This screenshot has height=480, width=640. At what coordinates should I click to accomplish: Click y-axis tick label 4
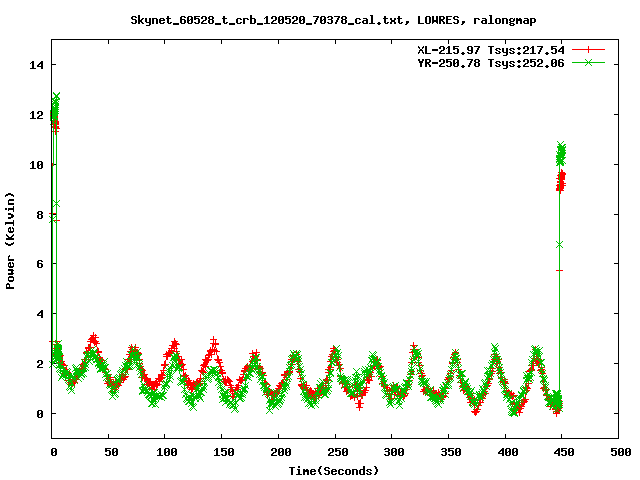tap(40, 314)
